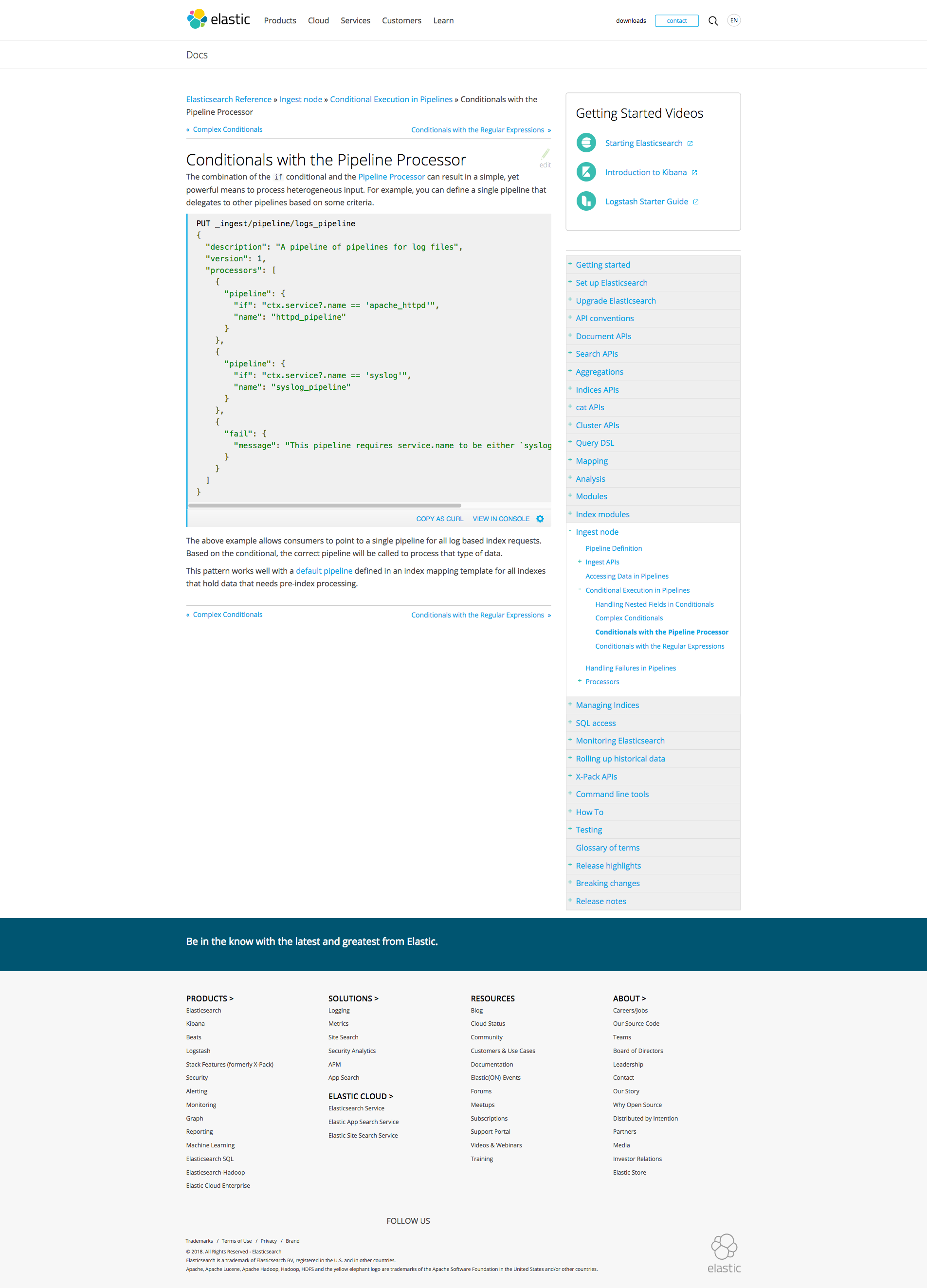This screenshot has width=927, height=1288.
Task: Click the code block horizontal scrollbar
Action: pos(325,506)
